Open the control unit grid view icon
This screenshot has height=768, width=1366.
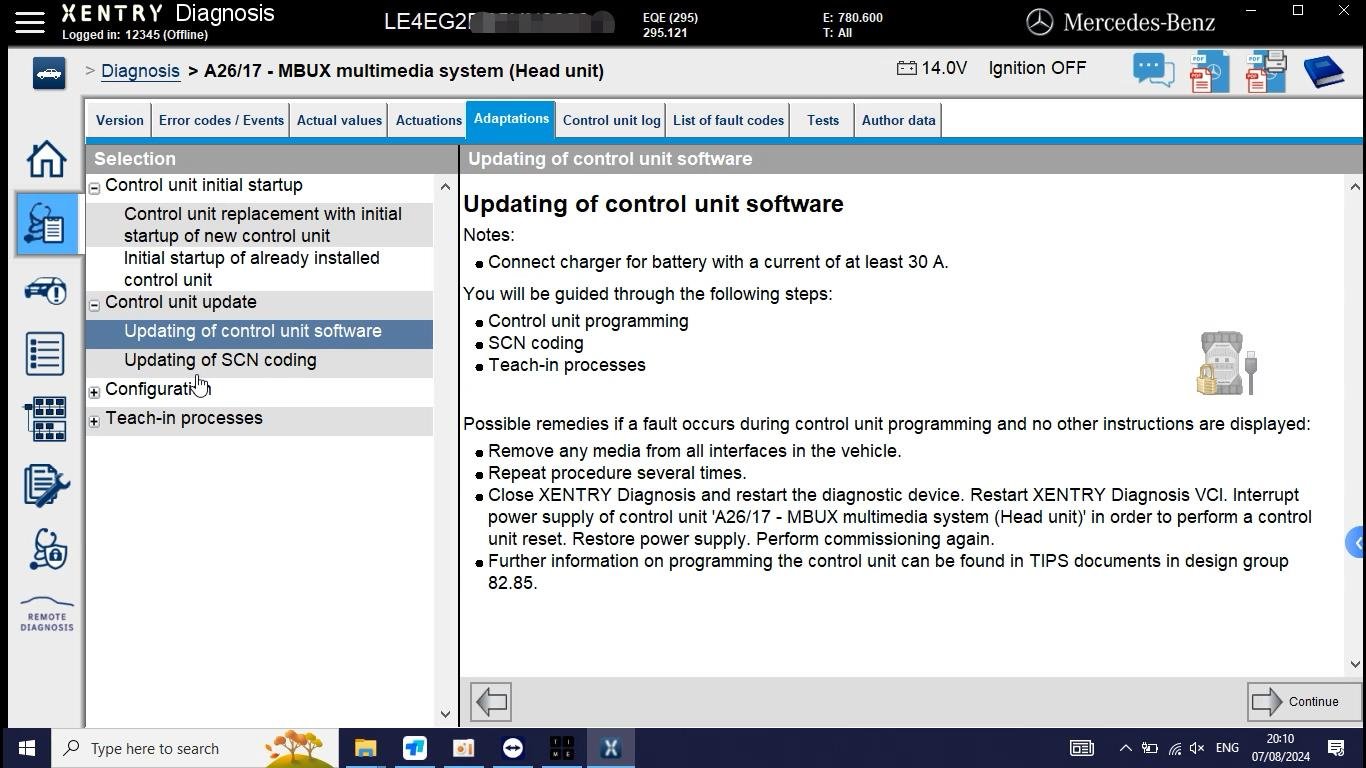(x=46, y=419)
